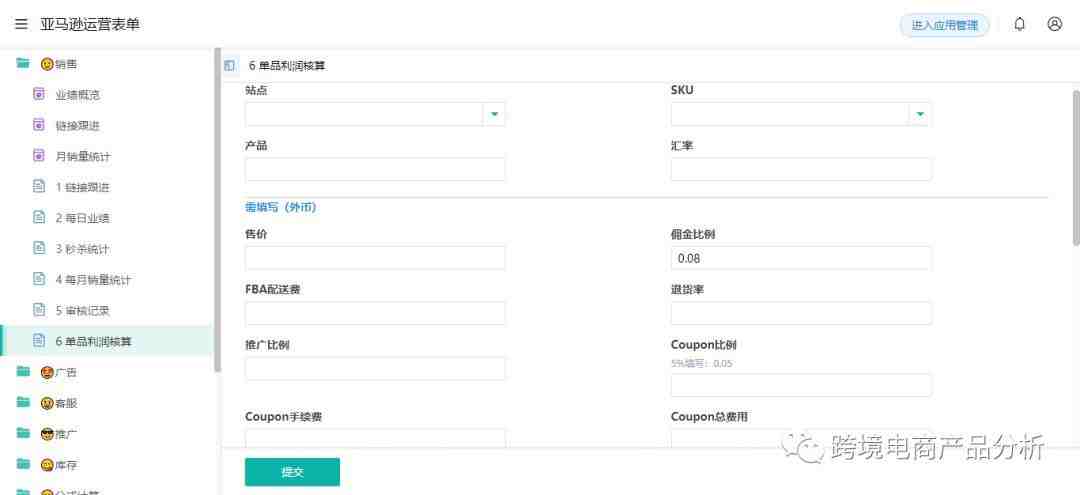Click the form icon for 1 链接跟进
Viewport: 1080px width, 495px height.
pyautogui.click(x=39, y=187)
